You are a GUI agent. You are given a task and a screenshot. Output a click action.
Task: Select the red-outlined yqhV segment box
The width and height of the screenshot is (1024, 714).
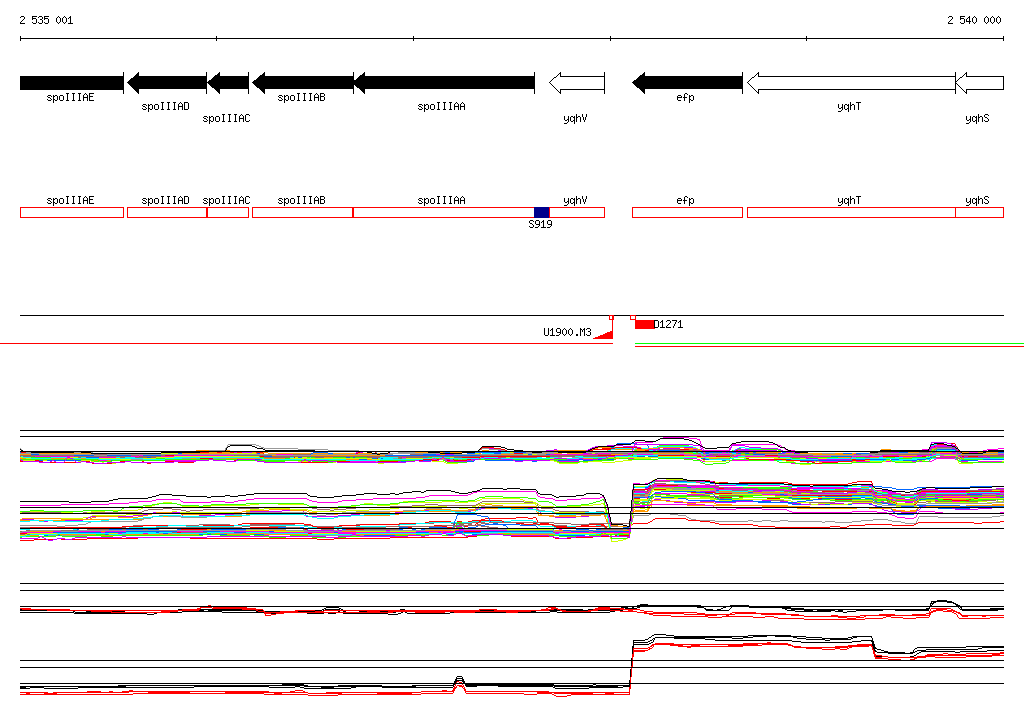tap(577, 212)
